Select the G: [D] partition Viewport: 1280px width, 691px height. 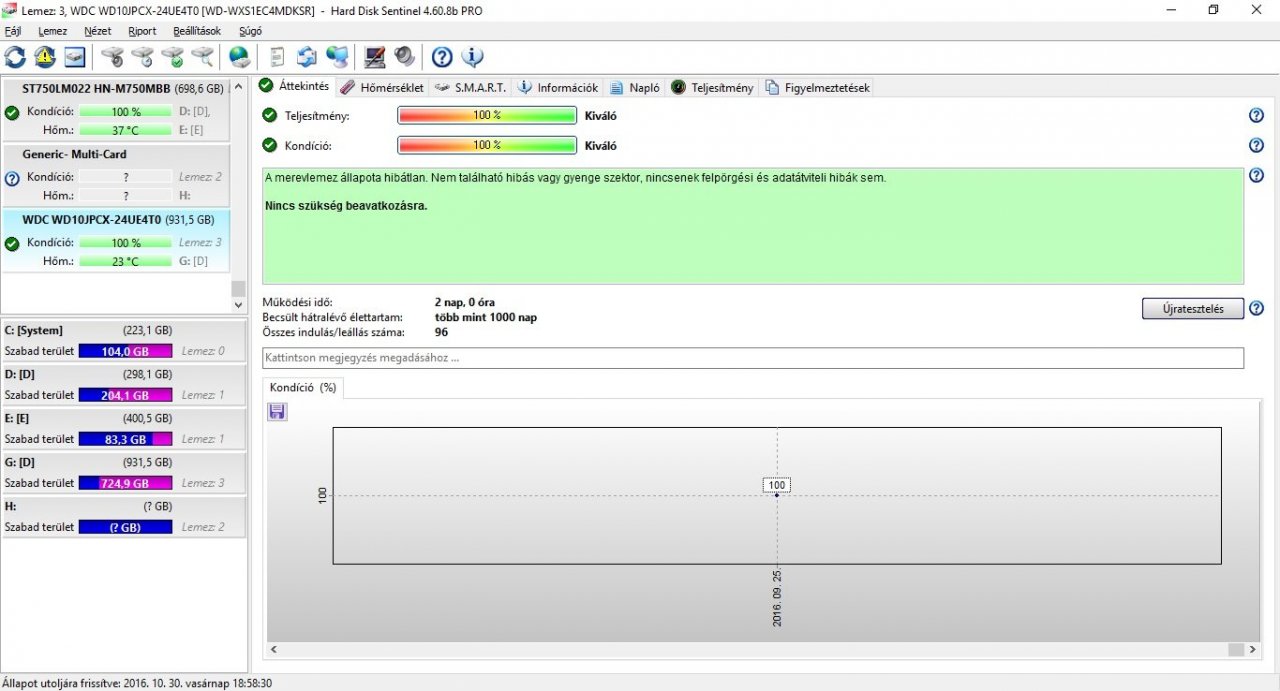click(x=123, y=473)
